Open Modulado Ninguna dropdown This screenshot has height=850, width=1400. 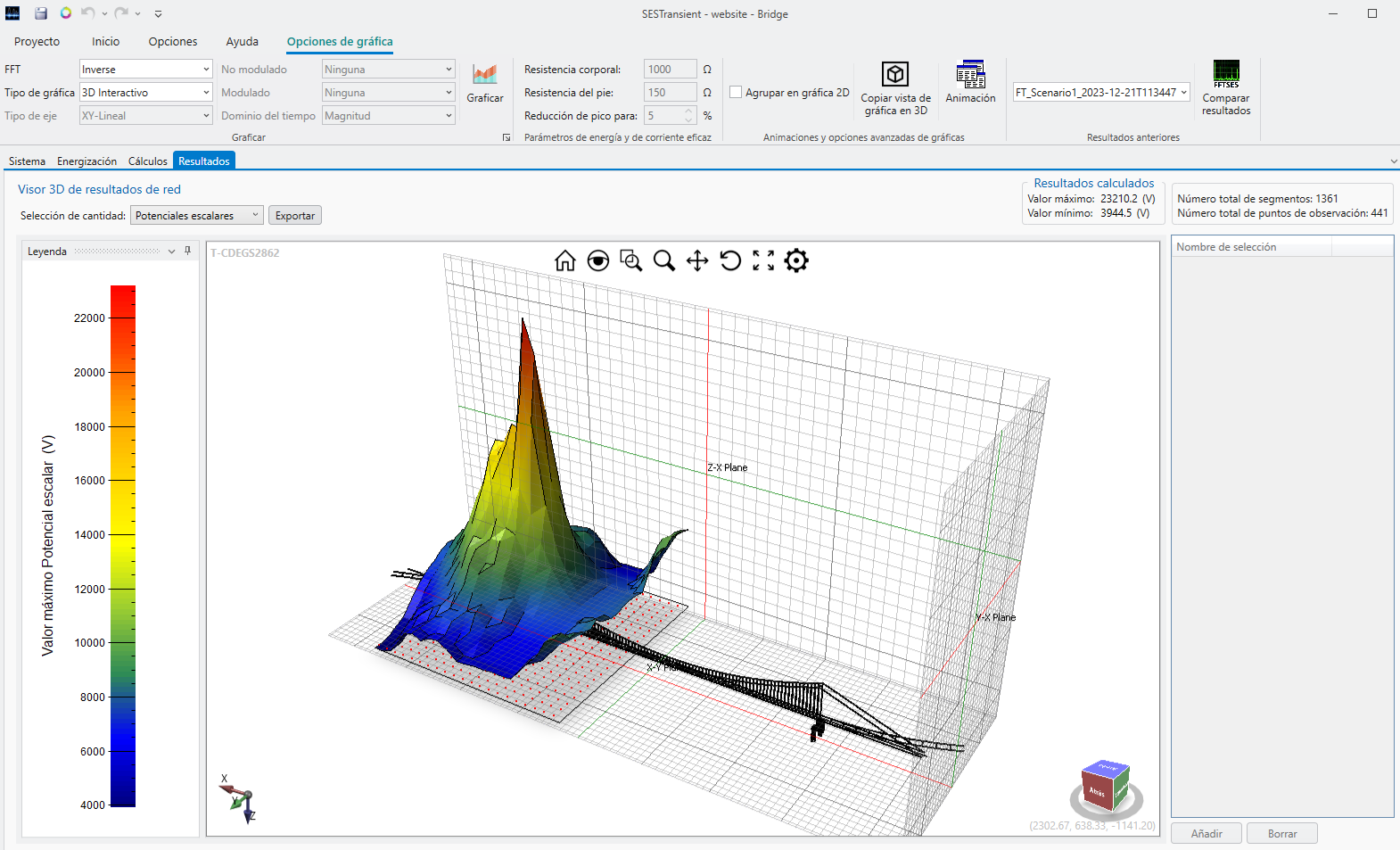point(389,92)
